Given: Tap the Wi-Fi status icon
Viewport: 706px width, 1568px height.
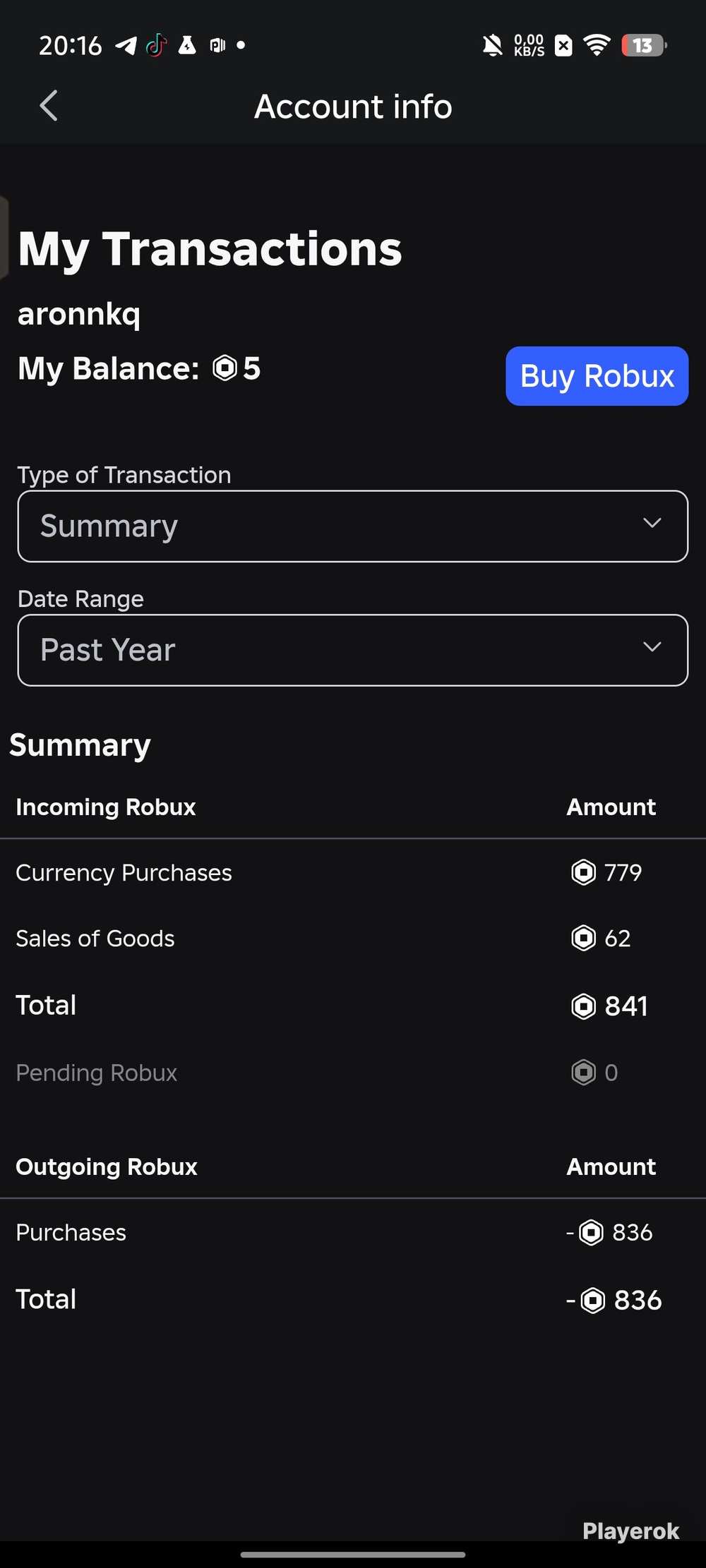Looking at the screenshot, I should point(597,46).
